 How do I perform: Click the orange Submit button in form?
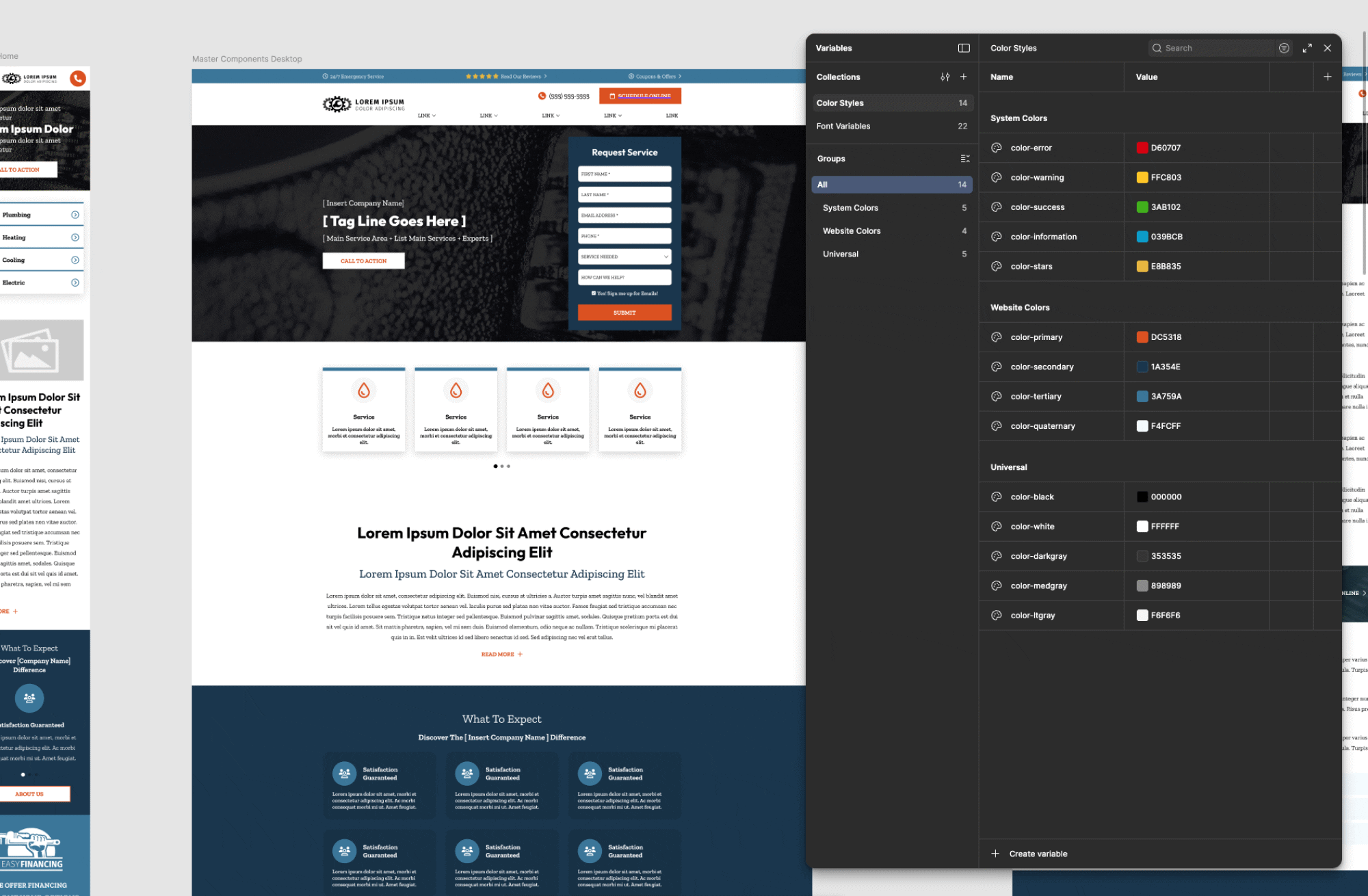tap(624, 313)
